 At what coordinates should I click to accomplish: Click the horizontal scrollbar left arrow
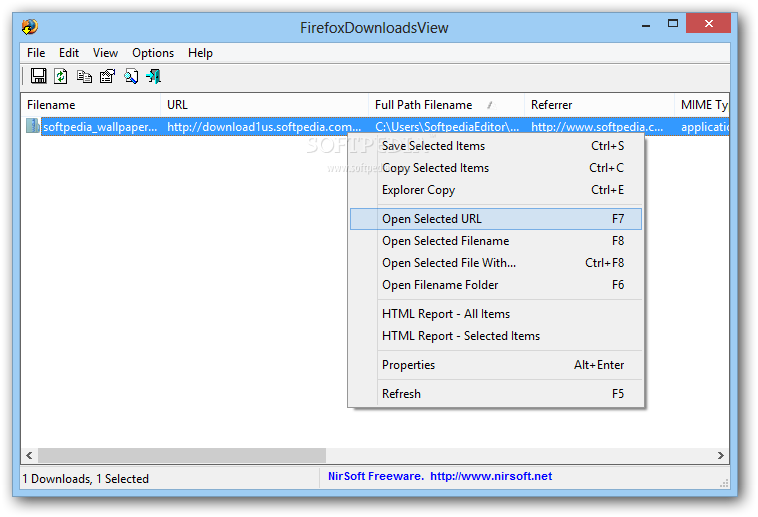pos(29,455)
